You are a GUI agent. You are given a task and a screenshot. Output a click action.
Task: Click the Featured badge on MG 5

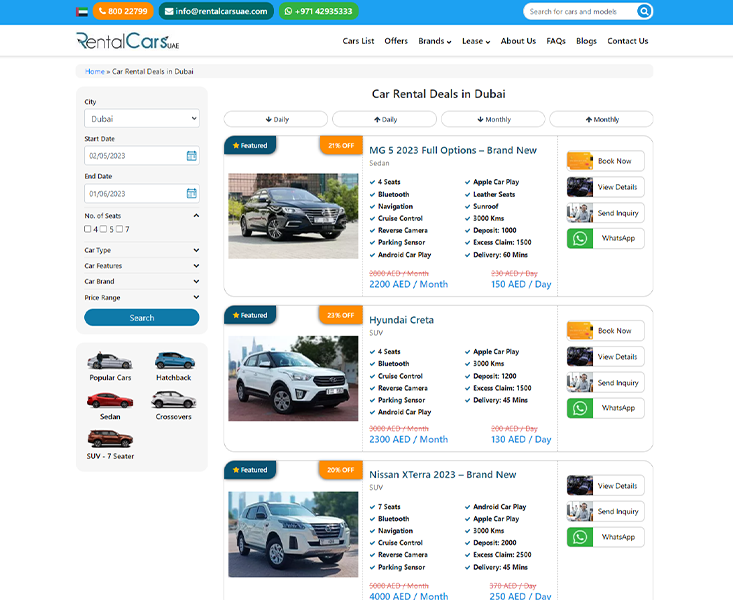pos(250,145)
